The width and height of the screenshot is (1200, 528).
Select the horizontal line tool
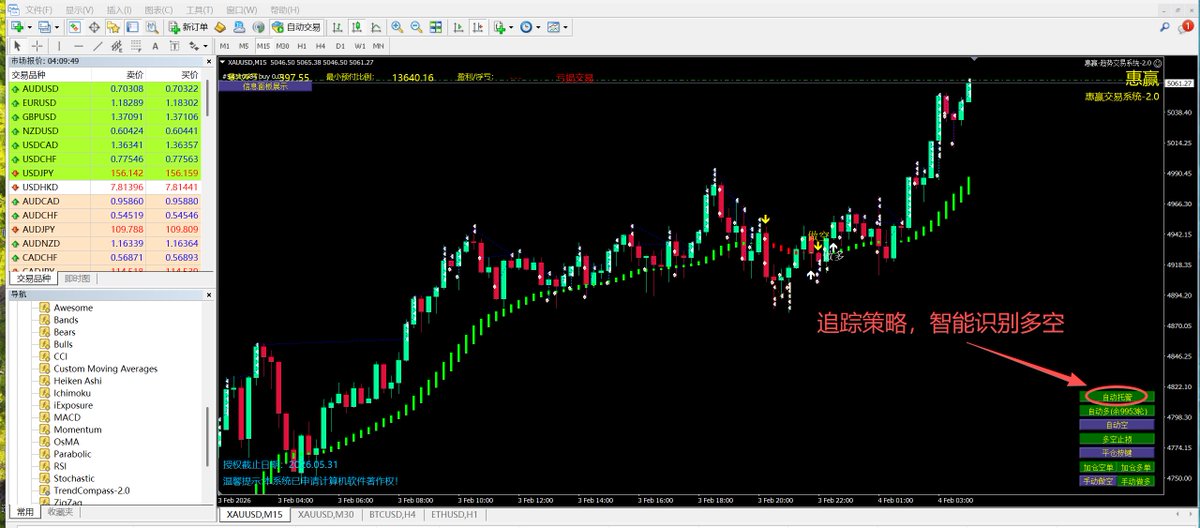click(78, 46)
